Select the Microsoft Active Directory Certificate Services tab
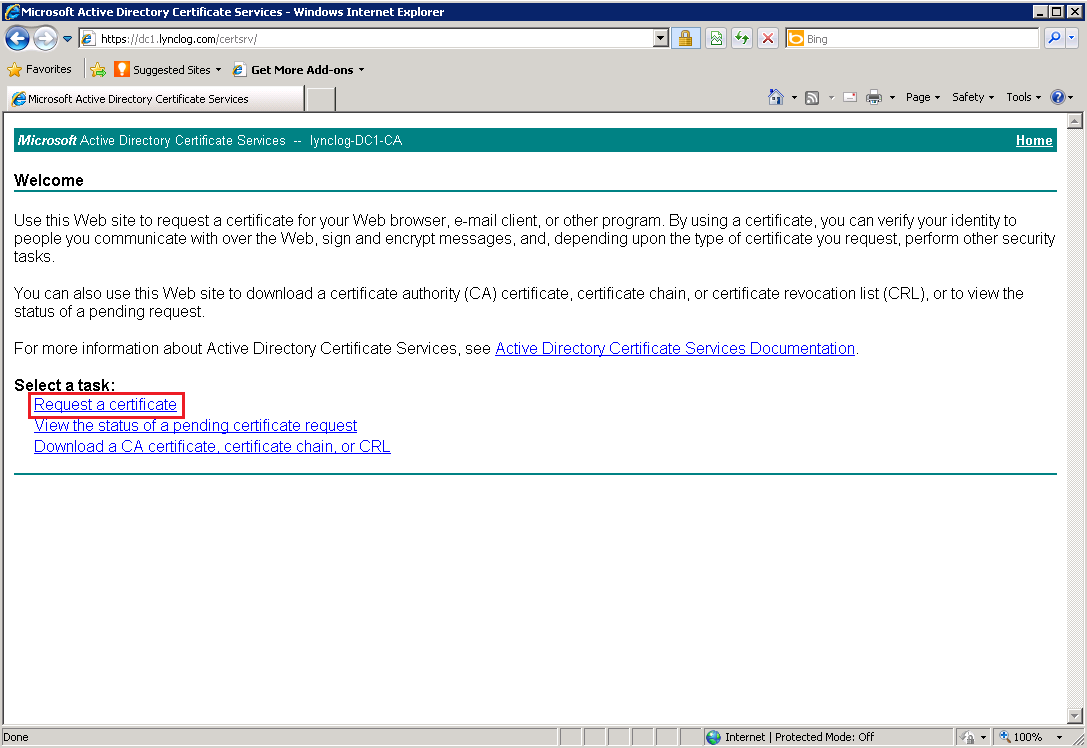1087x748 pixels. tap(155, 98)
